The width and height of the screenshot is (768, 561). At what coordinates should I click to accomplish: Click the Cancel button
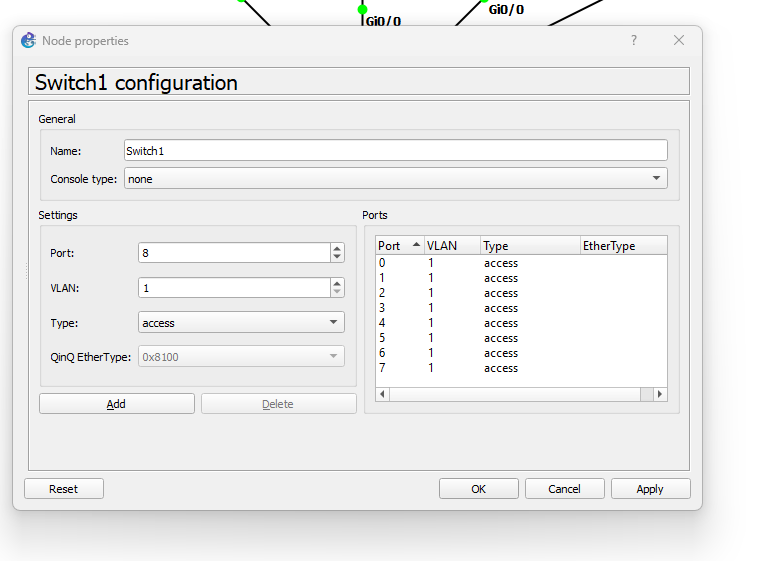tap(565, 488)
